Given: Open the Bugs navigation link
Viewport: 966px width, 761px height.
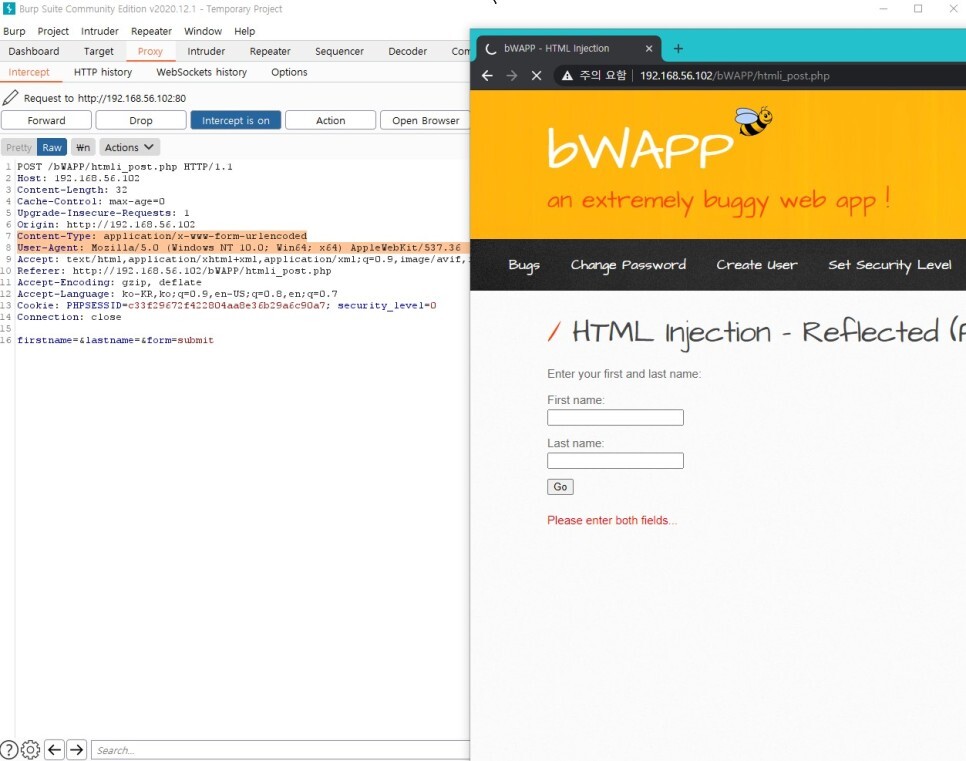Looking at the screenshot, I should (x=524, y=265).
